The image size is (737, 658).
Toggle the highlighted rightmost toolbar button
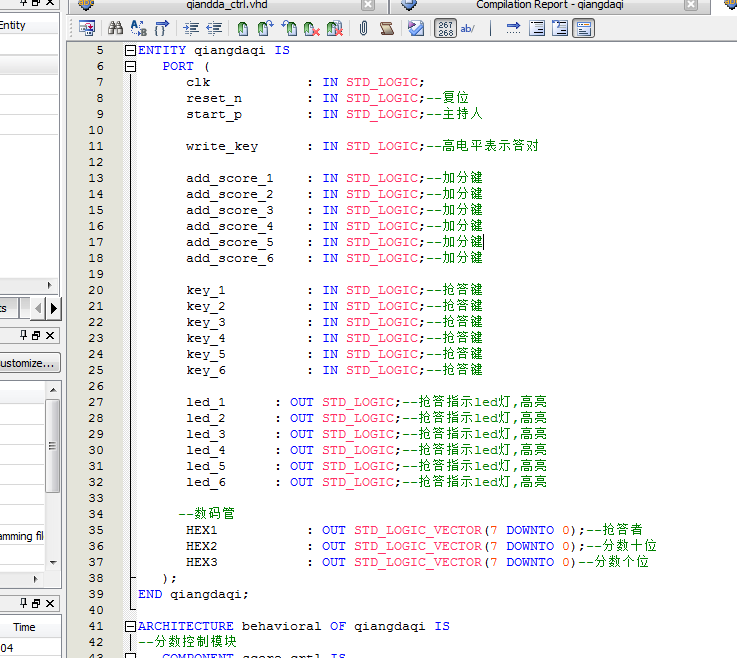pyautogui.click(x=584, y=29)
